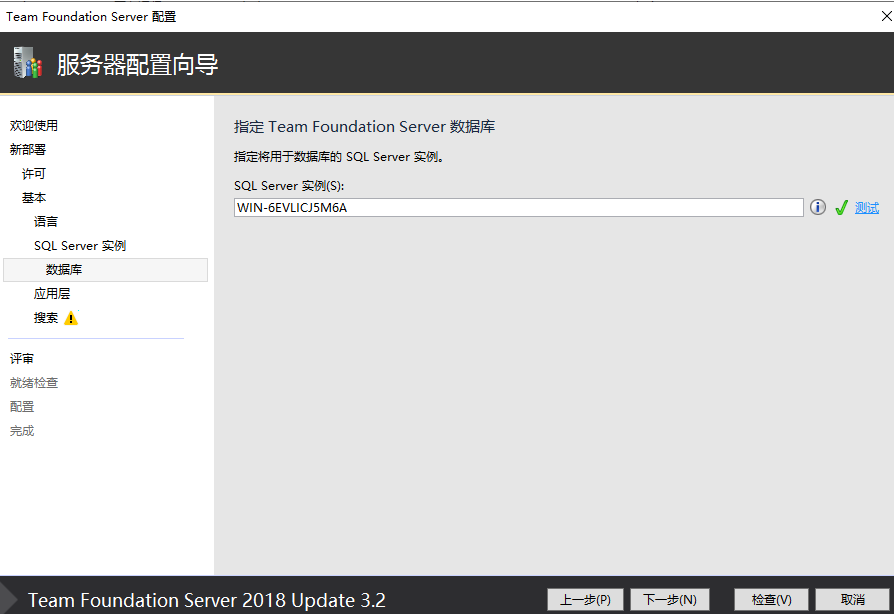894x614 pixels.
Task: Click the heading 指定 Team Foundation Server 数据库
Action: 364,127
